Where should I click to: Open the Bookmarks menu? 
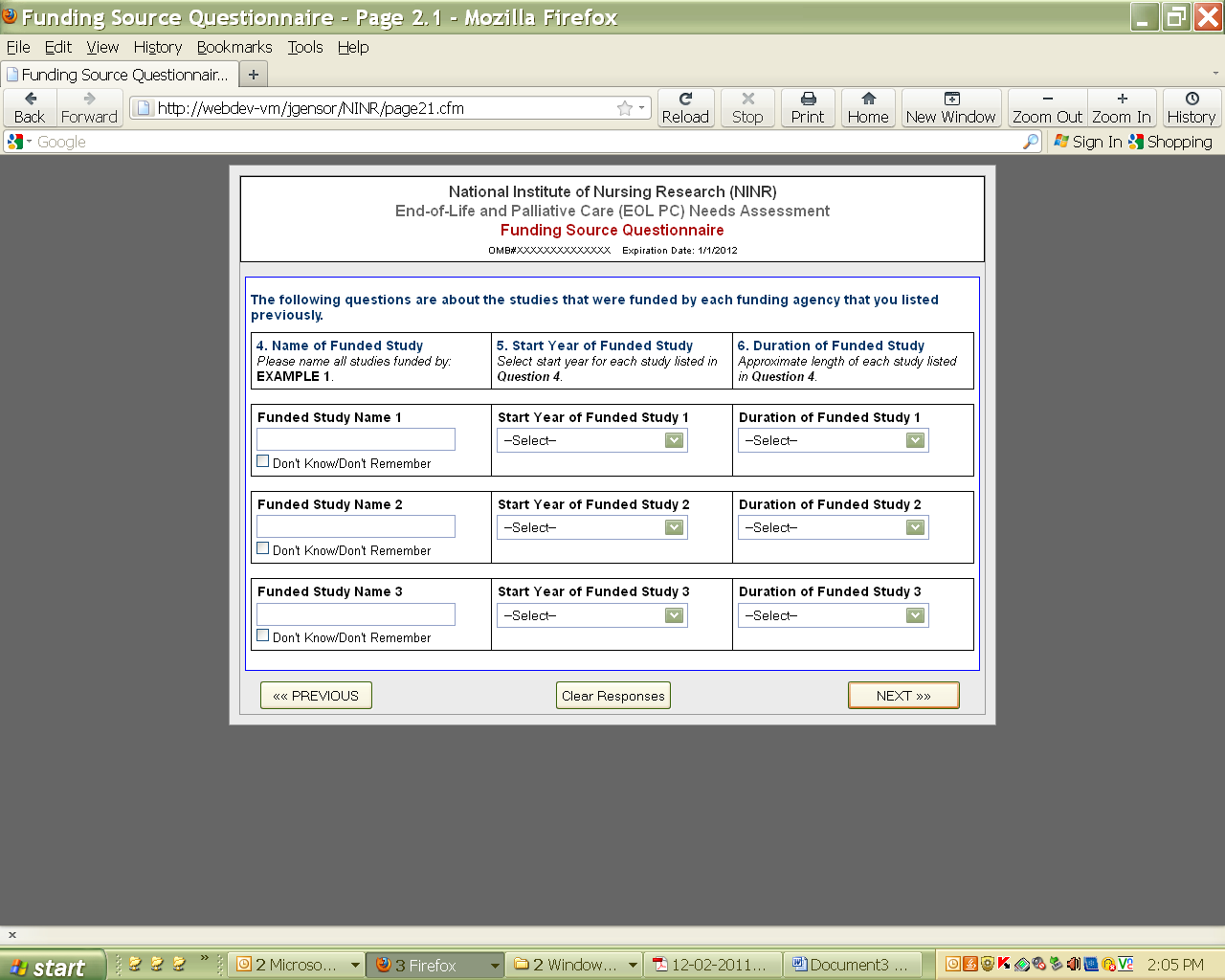[234, 47]
